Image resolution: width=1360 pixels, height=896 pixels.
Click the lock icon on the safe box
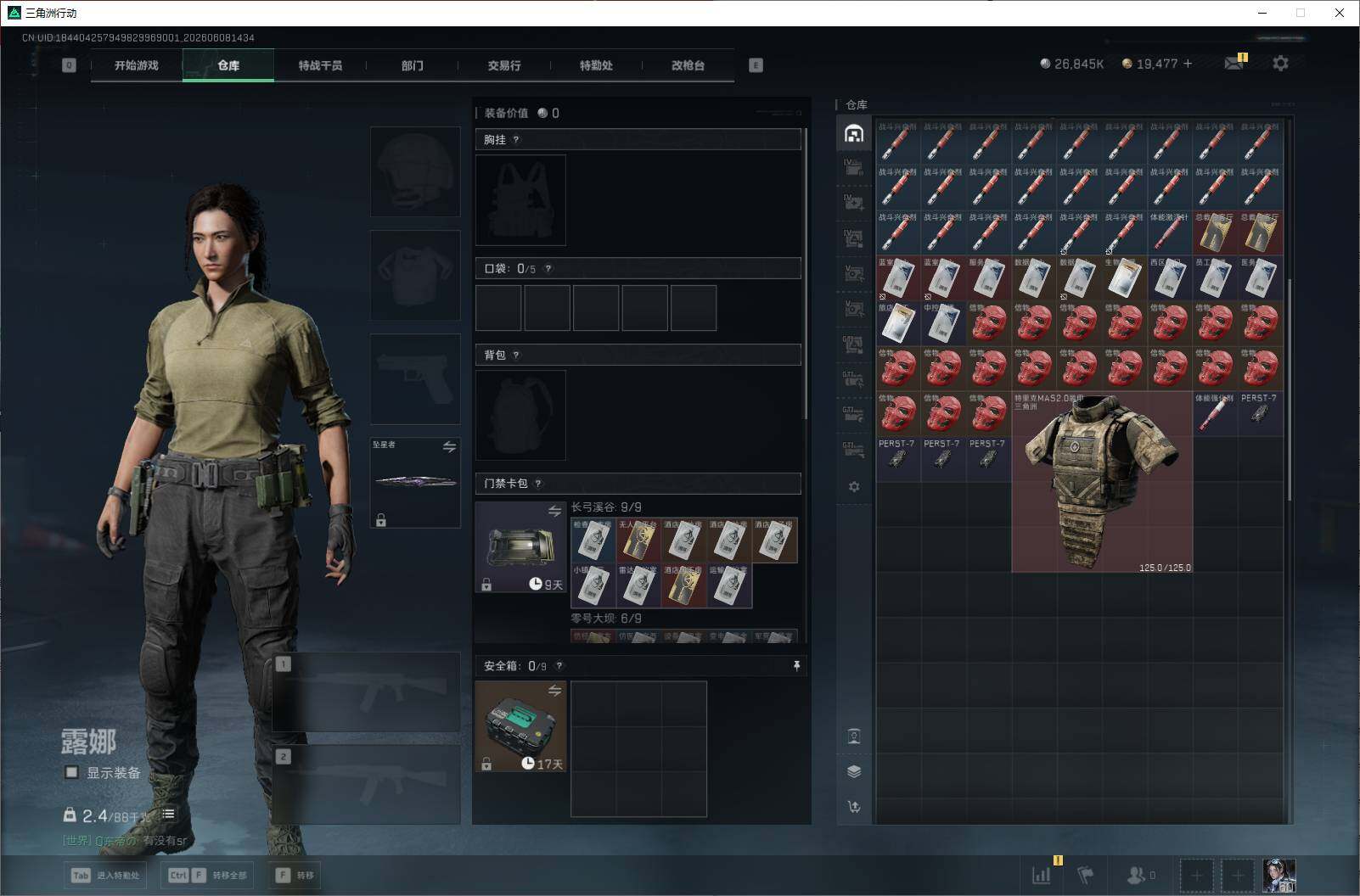coord(486,764)
